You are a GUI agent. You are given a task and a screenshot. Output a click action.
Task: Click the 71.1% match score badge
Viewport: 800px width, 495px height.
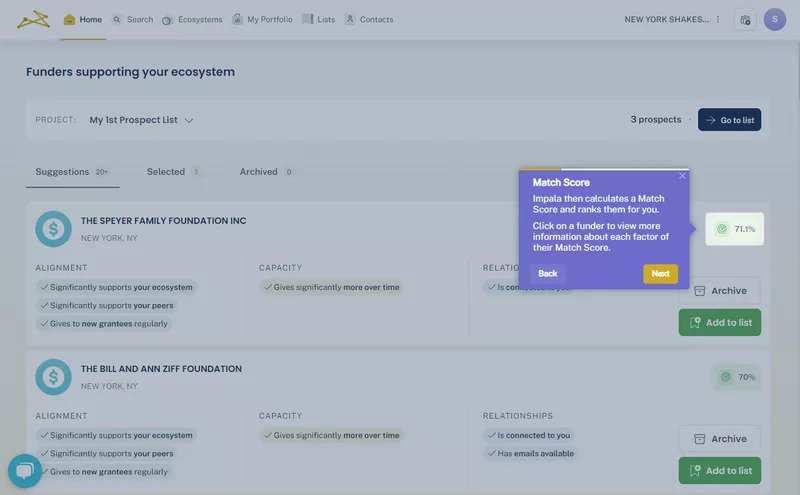point(735,229)
